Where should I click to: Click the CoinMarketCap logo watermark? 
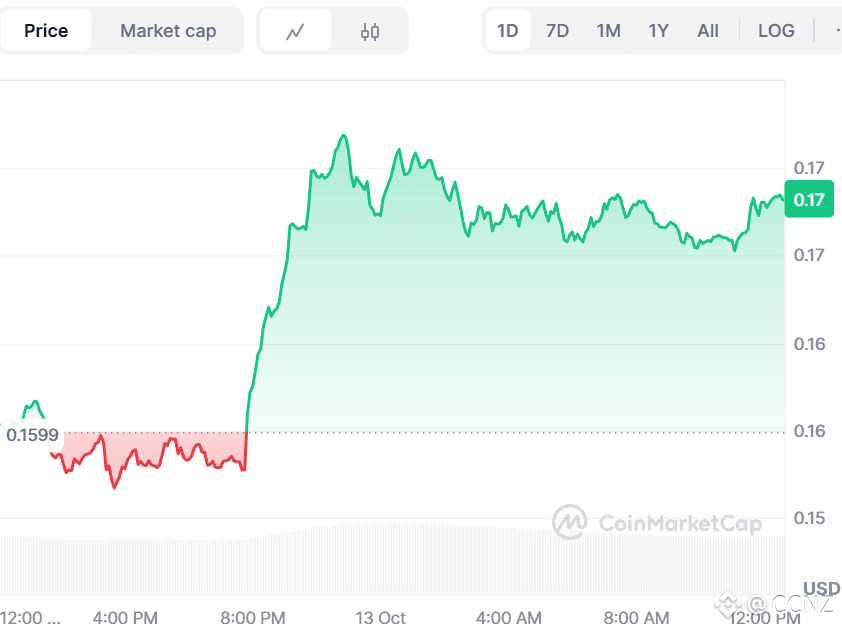click(657, 522)
